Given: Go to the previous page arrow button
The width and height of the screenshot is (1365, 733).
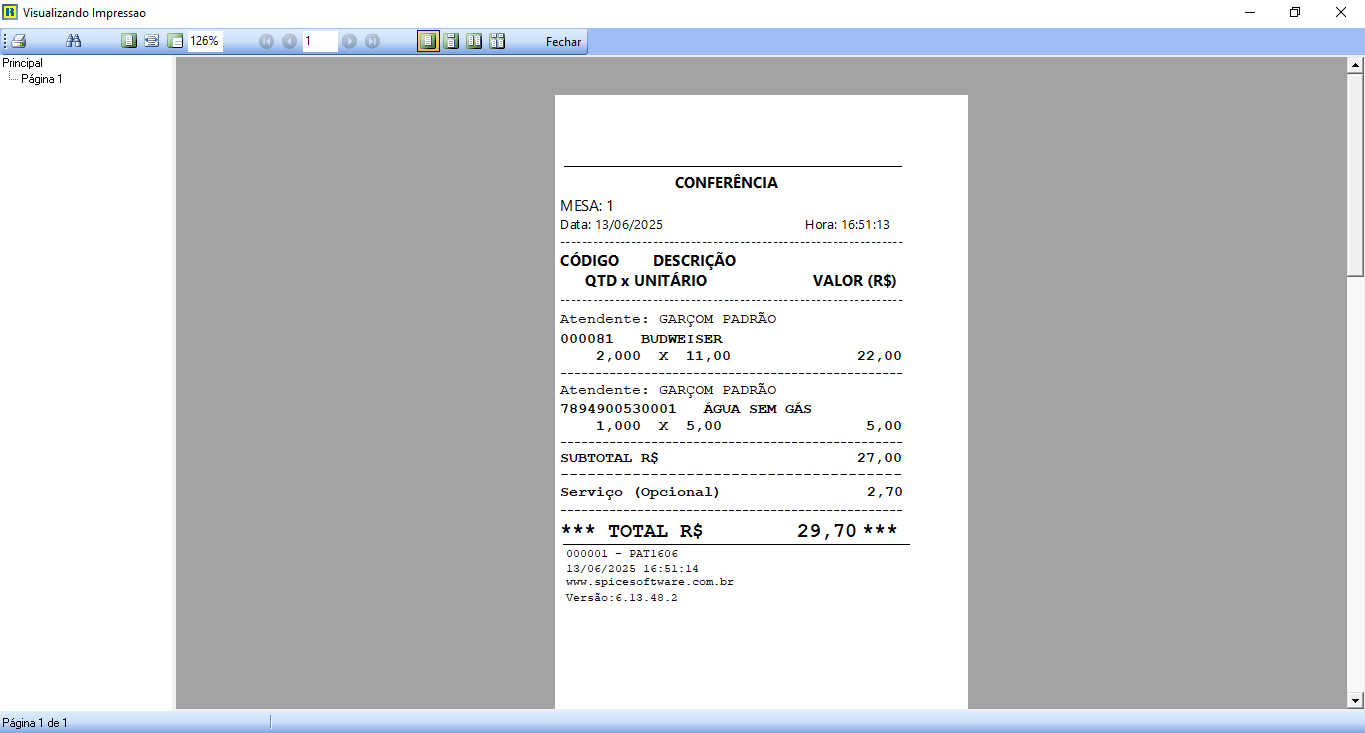Looking at the screenshot, I should tap(289, 41).
